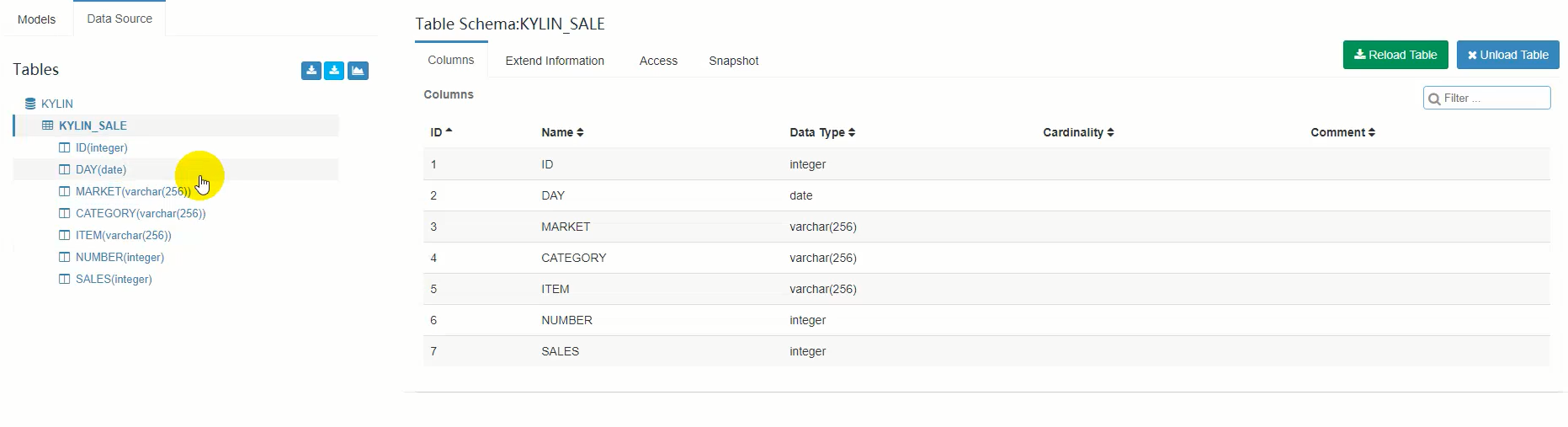Image resolution: width=1568 pixels, height=427 pixels.
Task: Sort columns by the Name header arrows
Action: coord(580,133)
